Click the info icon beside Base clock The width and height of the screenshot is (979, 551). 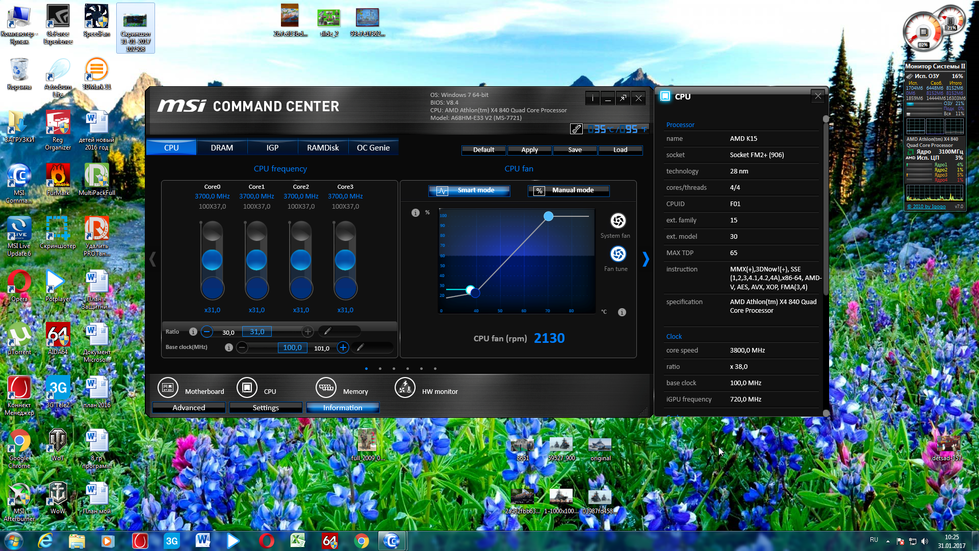(229, 347)
